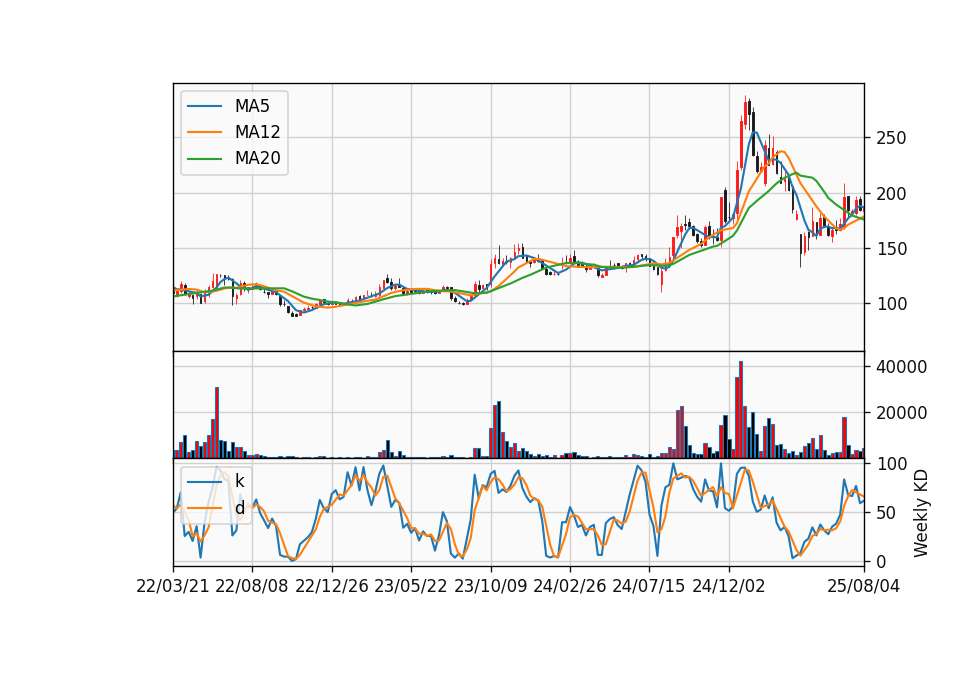Click the 24/02/26 date axis label
Screen dimensions: 960x690
(570, 586)
